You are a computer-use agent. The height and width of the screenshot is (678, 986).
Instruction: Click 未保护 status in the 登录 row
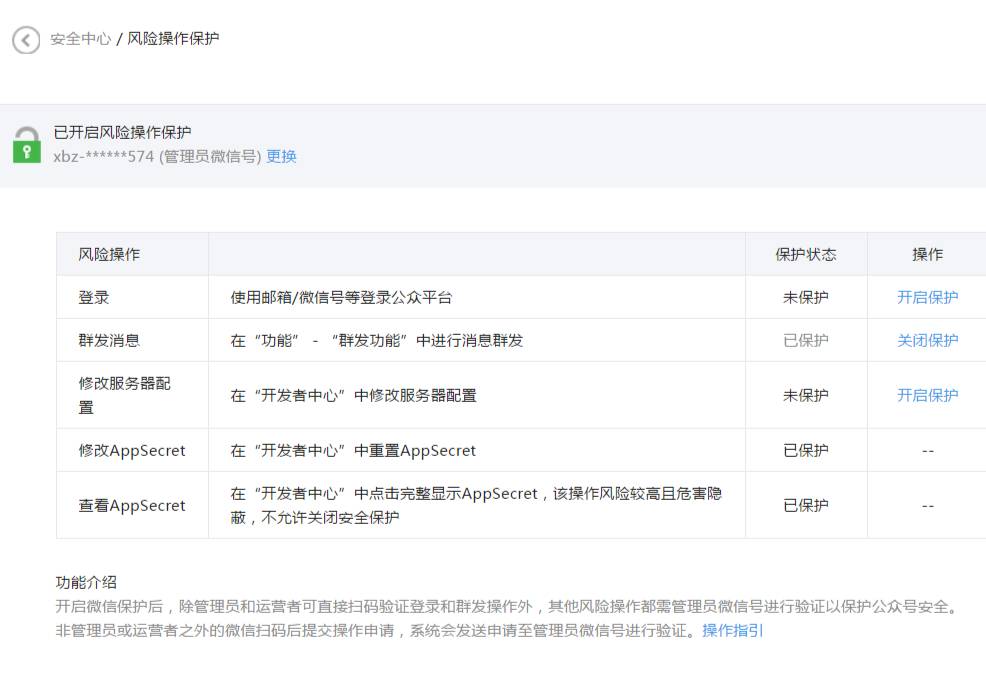(x=806, y=297)
